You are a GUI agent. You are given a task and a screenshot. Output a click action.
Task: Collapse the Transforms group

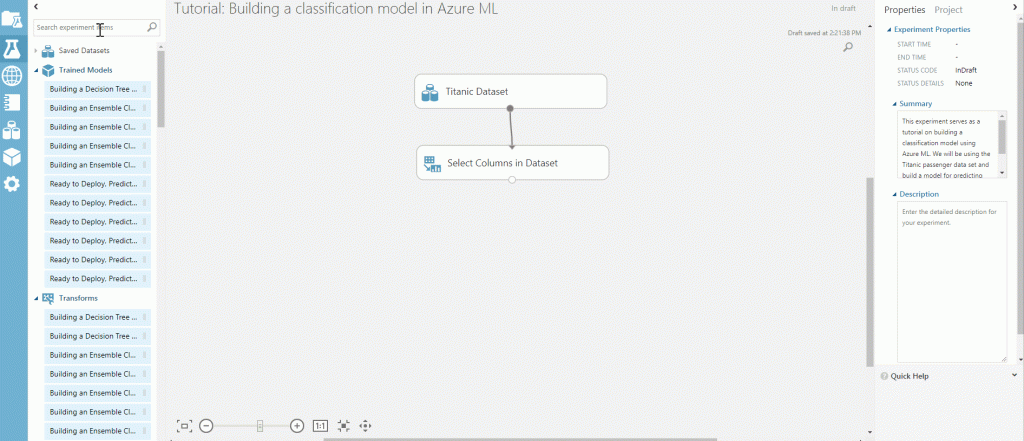point(37,298)
